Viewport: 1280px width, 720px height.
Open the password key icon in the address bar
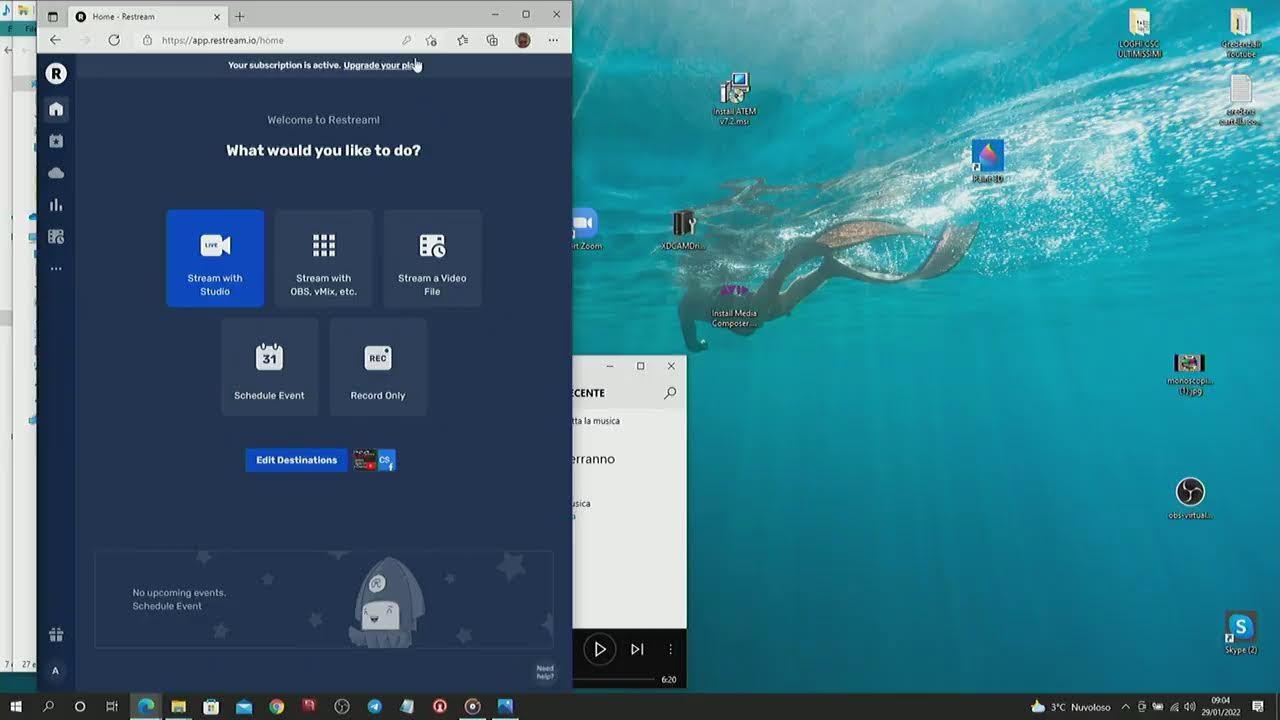tap(406, 40)
